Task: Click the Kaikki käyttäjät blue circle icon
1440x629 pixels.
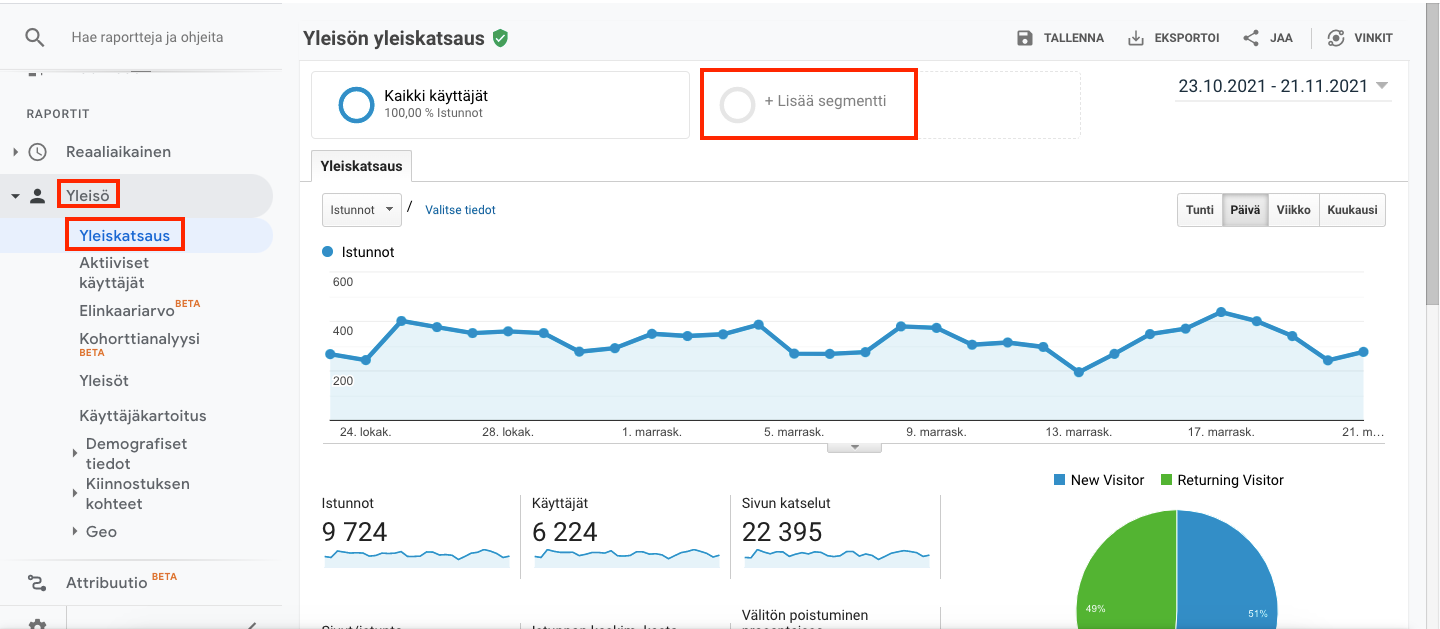Action: tap(356, 105)
